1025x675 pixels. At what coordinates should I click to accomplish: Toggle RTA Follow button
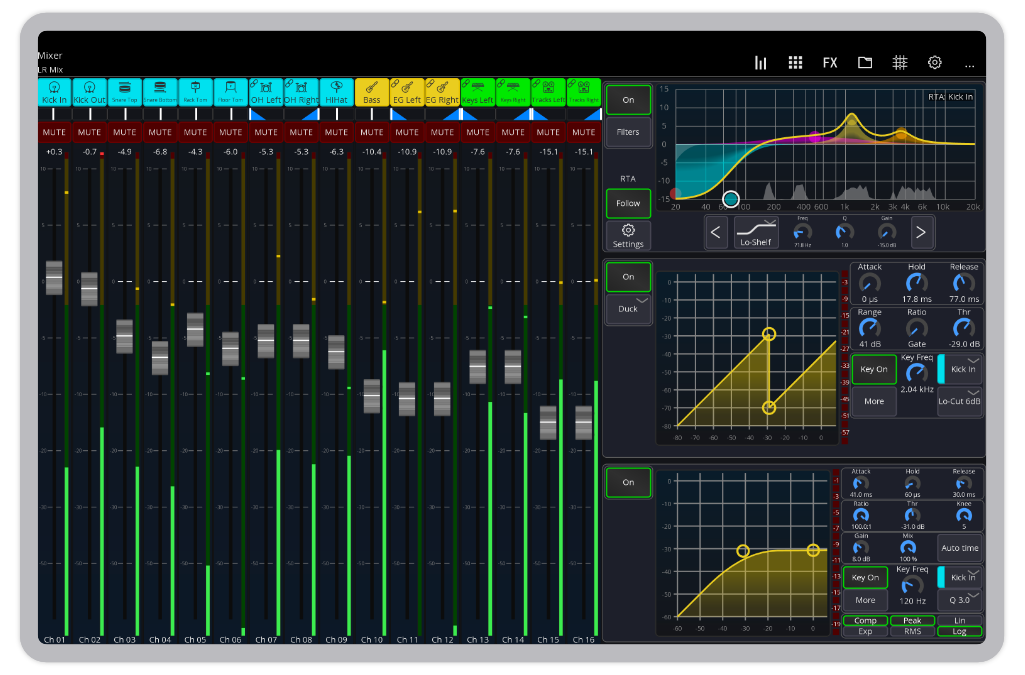[x=628, y=203]
